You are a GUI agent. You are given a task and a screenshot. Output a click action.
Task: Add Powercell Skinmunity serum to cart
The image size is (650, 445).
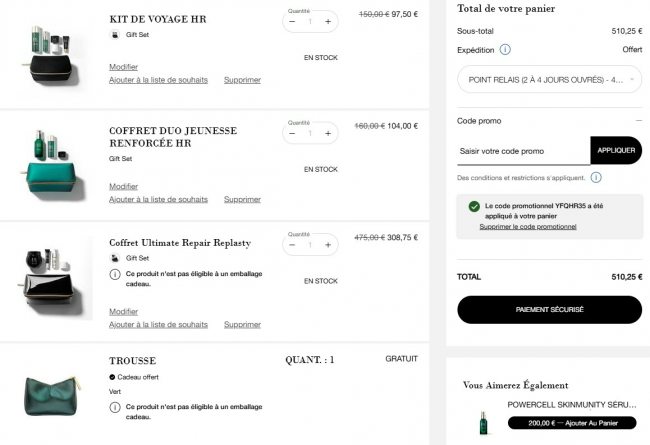point(572,423)
